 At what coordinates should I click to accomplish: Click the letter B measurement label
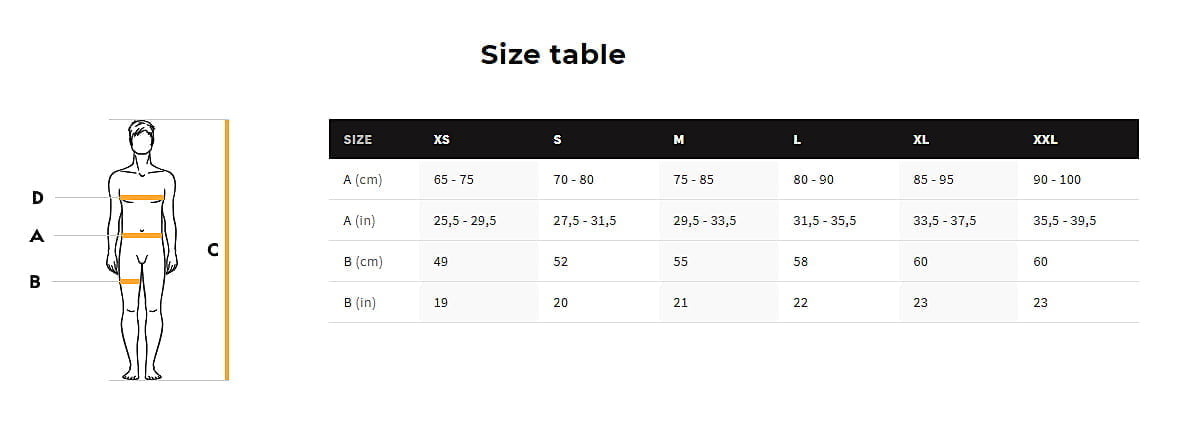click(35, 282)
